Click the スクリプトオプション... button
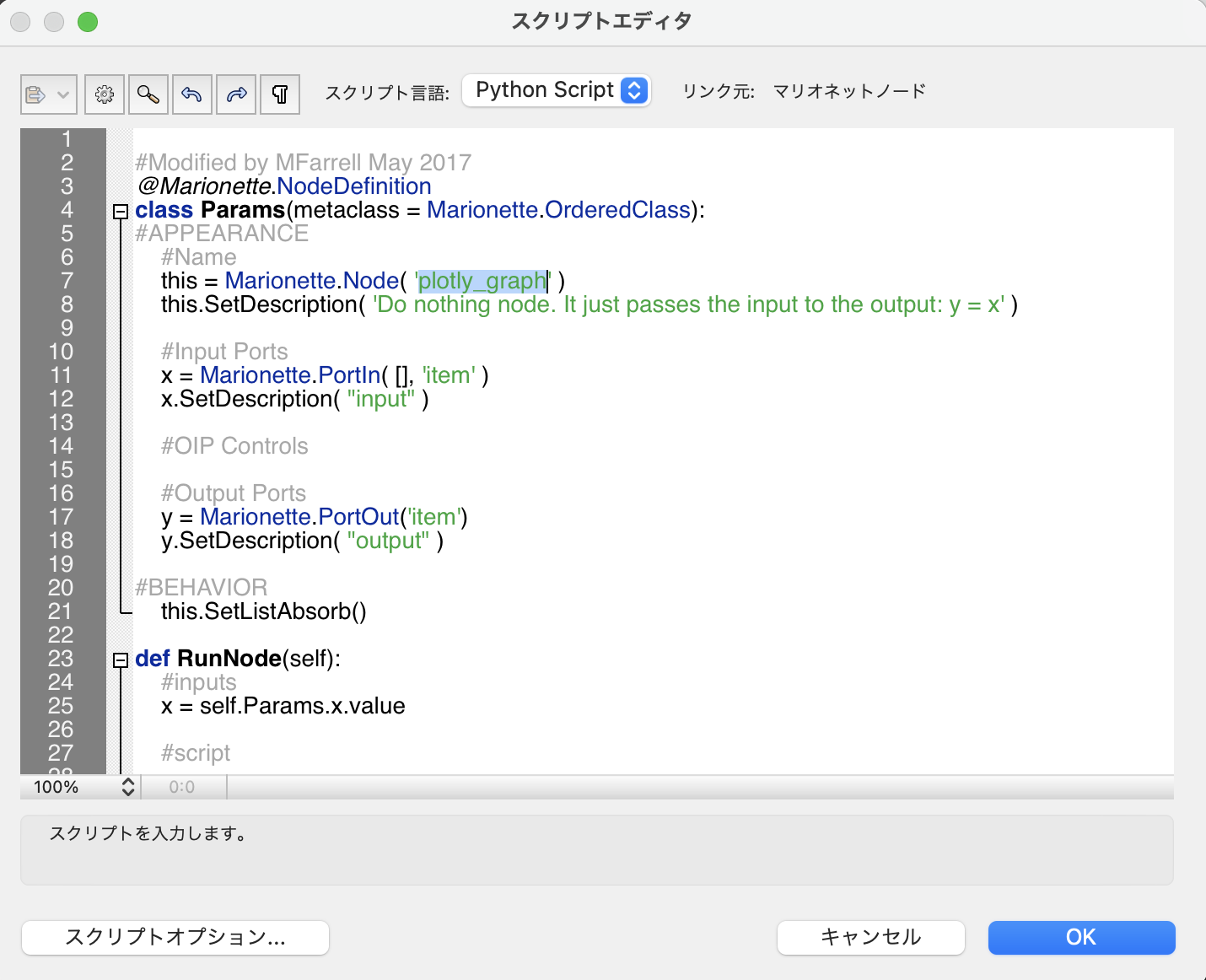 [175, 937]
